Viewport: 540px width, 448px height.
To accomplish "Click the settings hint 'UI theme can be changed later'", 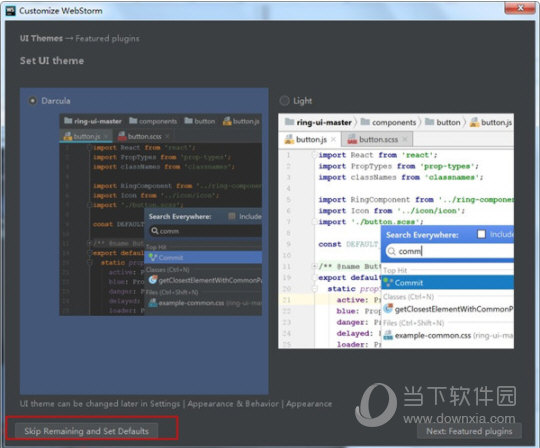I will (x=176, y=404).
